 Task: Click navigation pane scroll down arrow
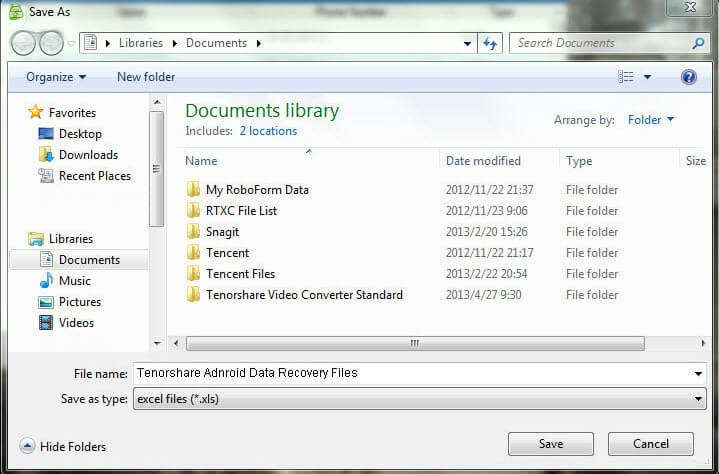click(157, 343)
